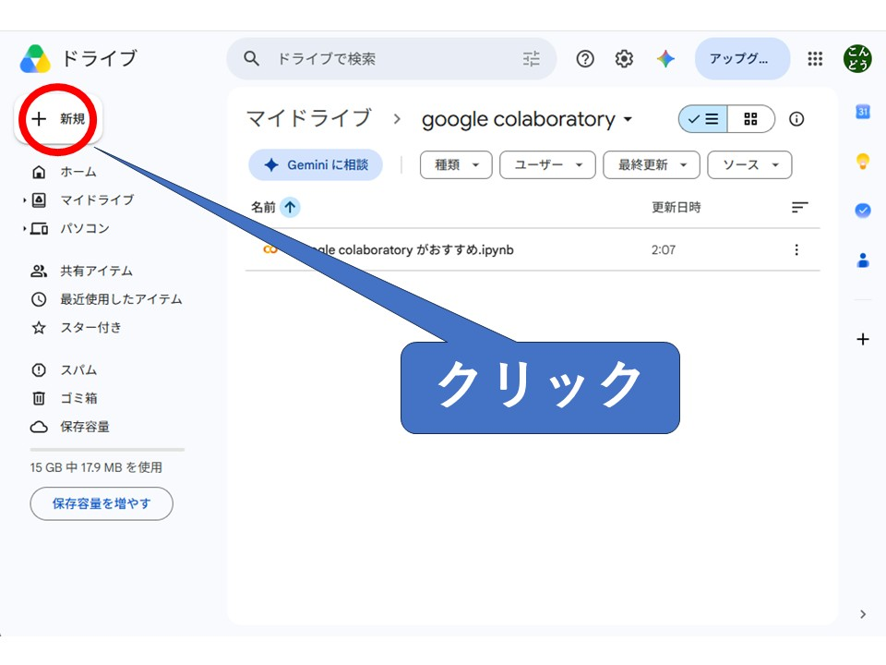Open the settings gear icon
Viewport: 886px width, 665px height.
coord(624,58)
